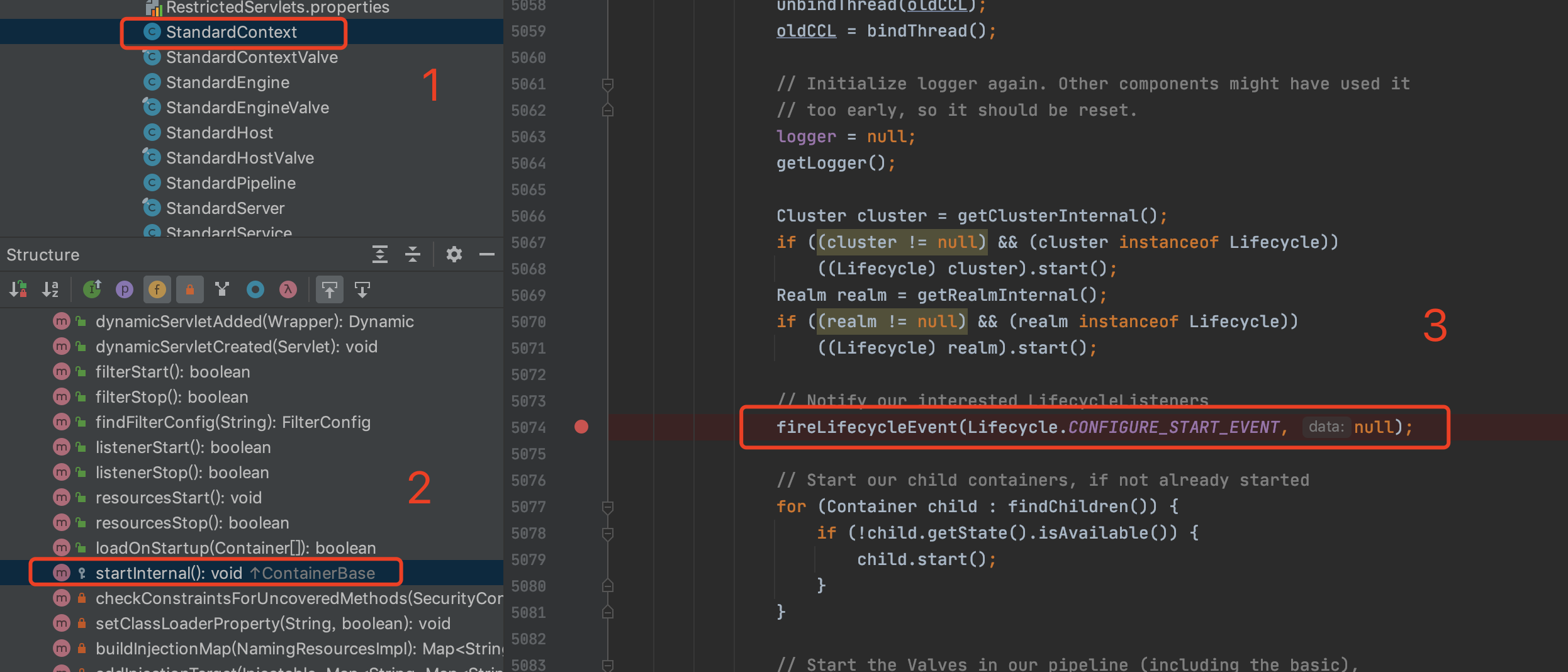1568x672 pixels.
Task: Click the Autoscroll to Source icon
Action: (x=330, y=289)
